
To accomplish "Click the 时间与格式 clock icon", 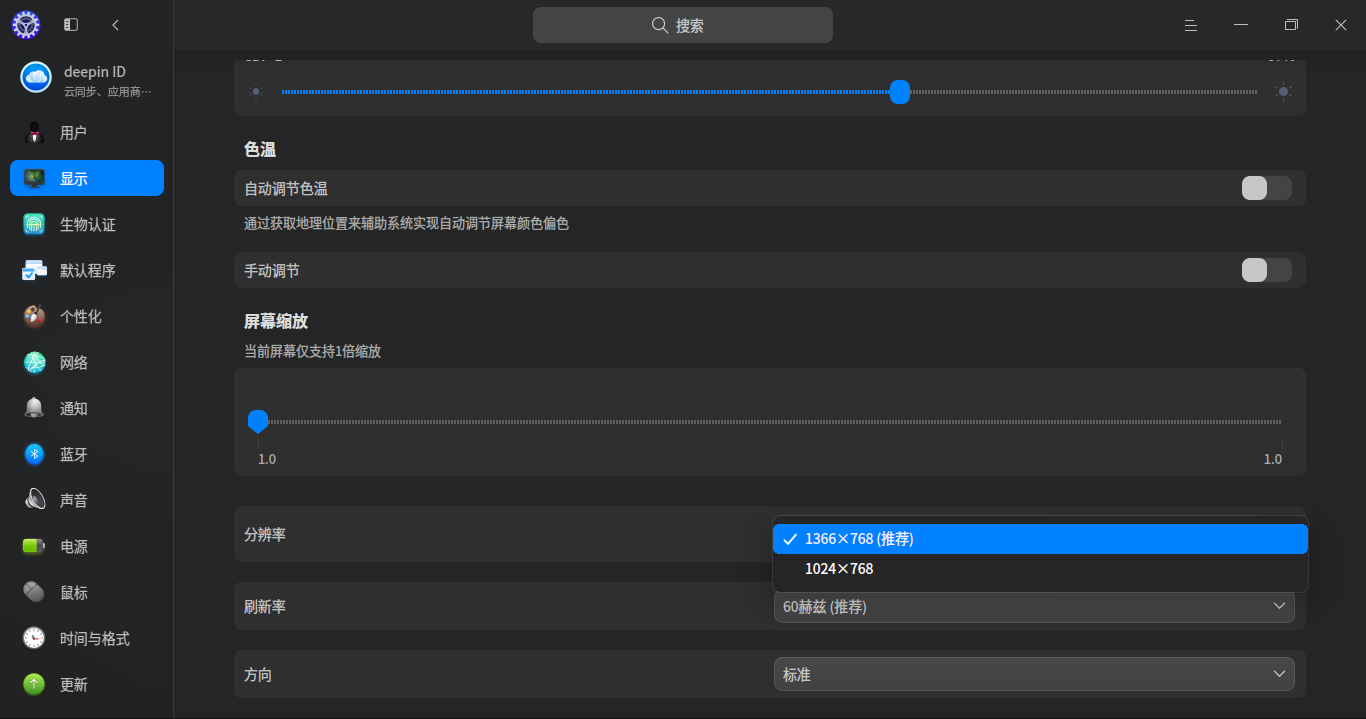I will [35, 639].
